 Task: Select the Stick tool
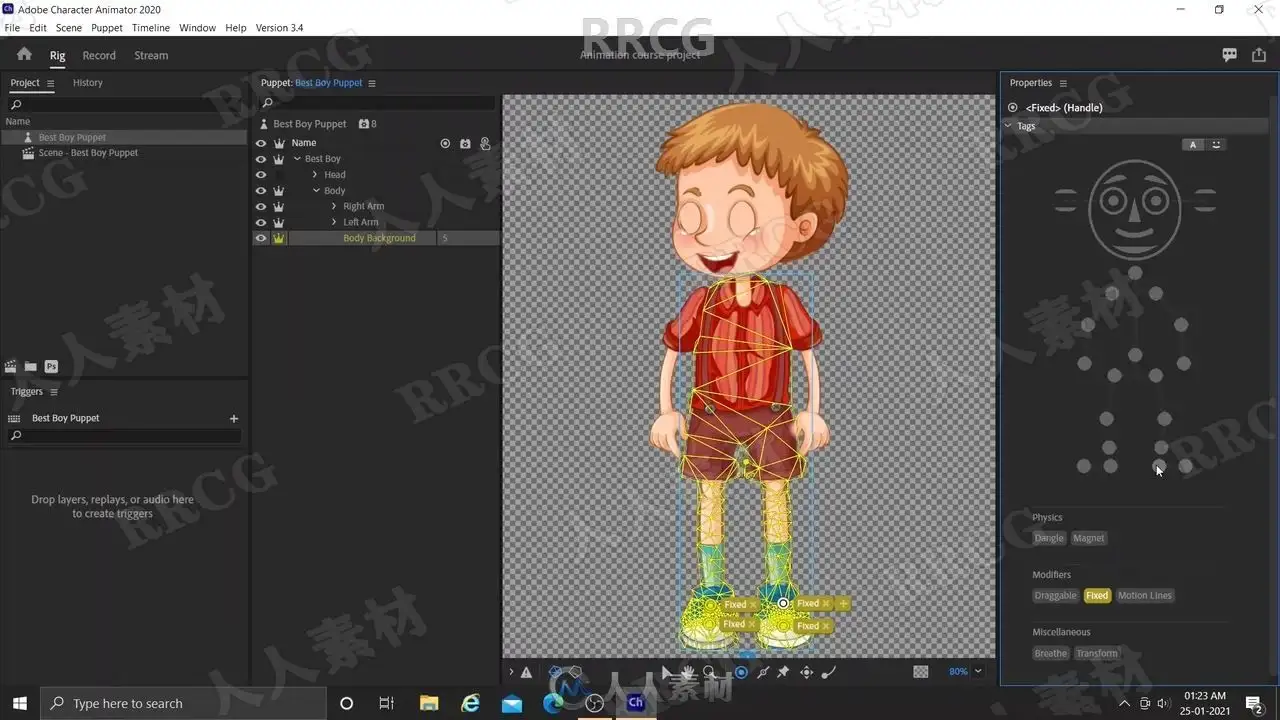tap(763, 672)
